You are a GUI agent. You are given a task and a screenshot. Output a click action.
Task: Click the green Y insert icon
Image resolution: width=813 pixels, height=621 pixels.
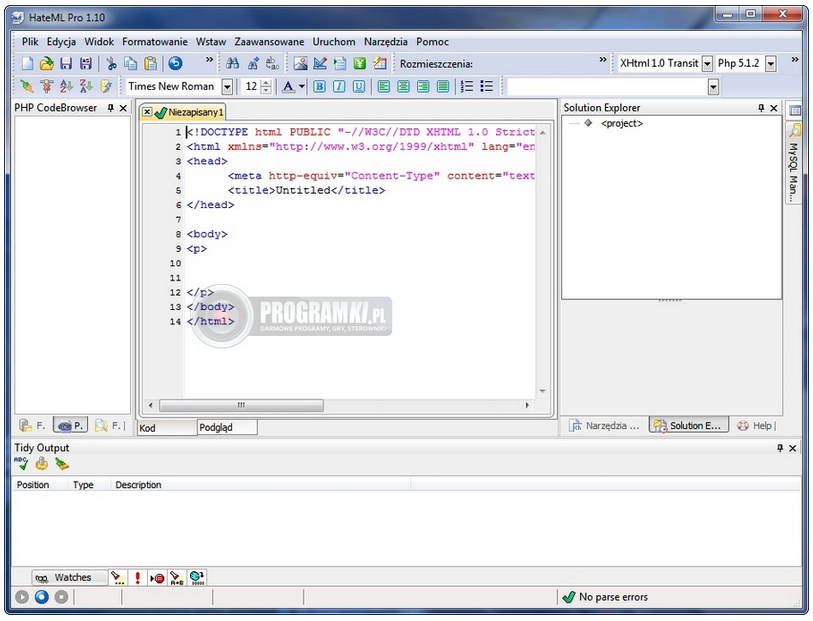tap(359, 63)
